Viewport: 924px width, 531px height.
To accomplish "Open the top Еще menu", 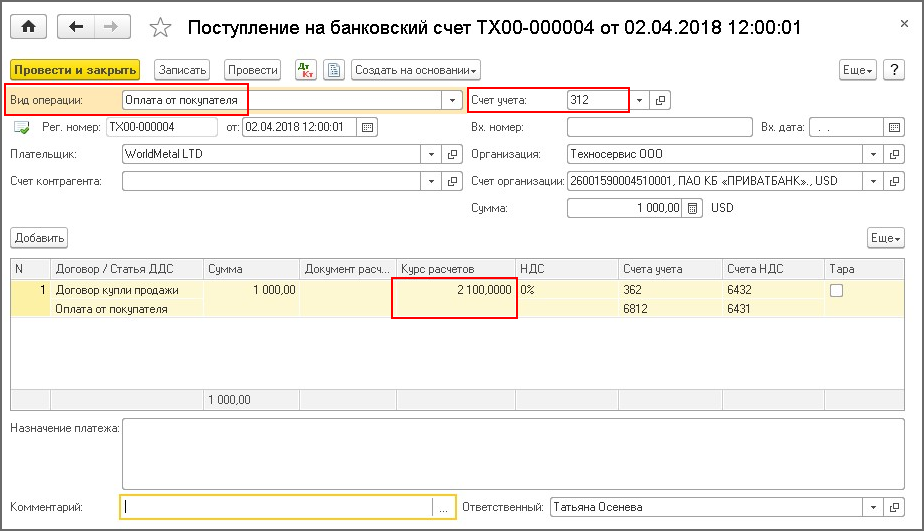I will click(x=857, y=70).
